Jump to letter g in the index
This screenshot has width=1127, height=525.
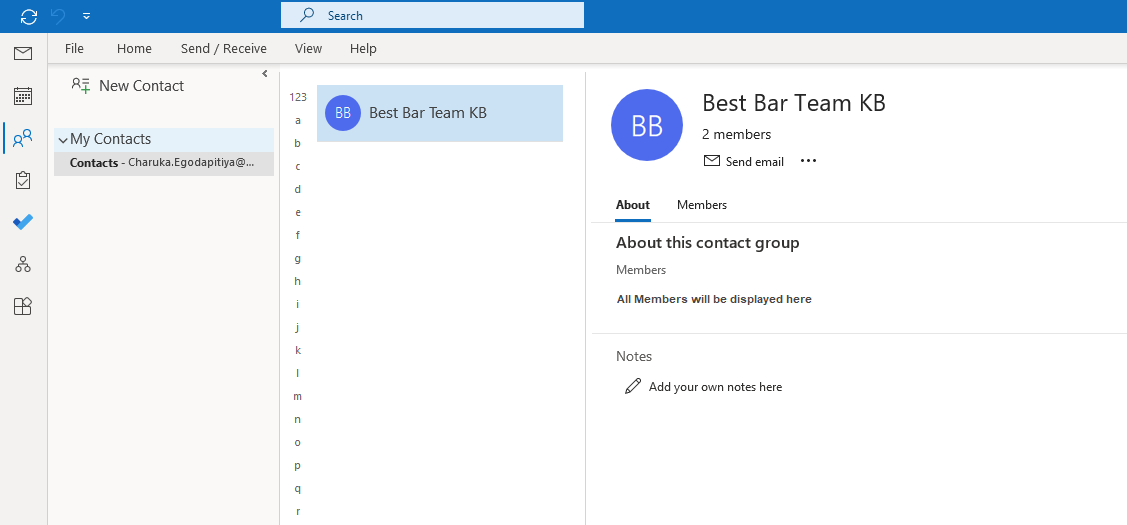tap(298, 258)
